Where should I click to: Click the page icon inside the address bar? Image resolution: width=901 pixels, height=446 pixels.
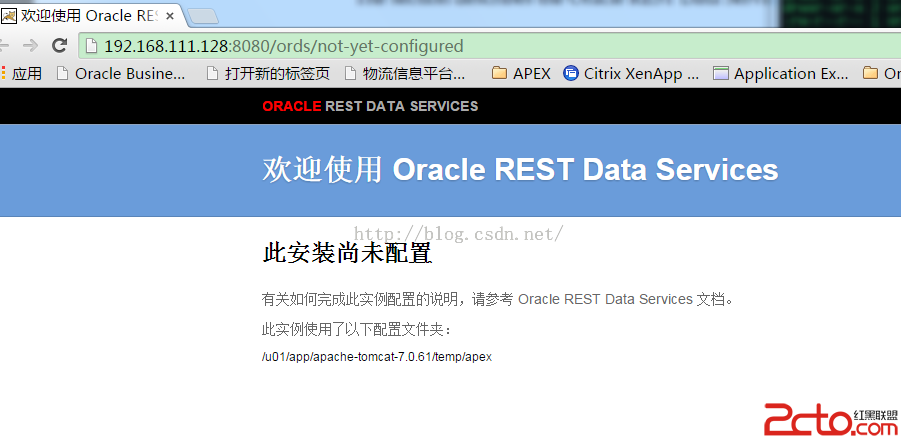point(92,45)
